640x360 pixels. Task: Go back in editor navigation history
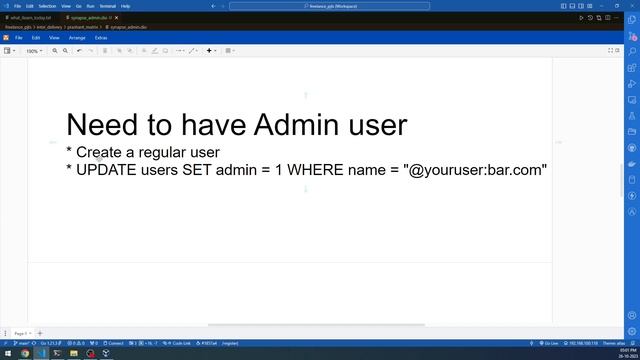coord(213,6)
